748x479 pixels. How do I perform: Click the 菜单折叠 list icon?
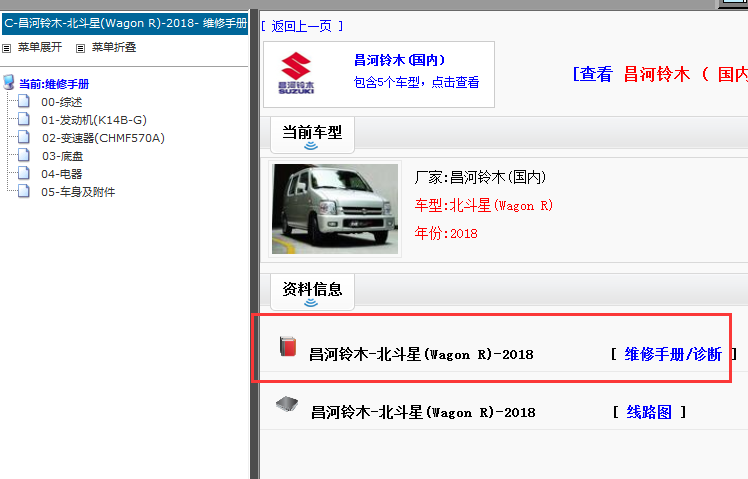click(x=81, y=48)
